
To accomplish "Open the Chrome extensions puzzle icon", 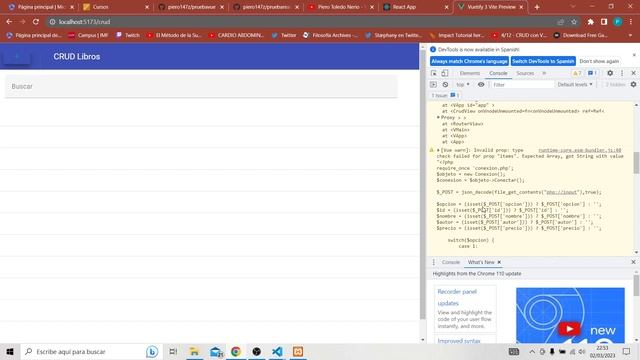I will [590, 22].
